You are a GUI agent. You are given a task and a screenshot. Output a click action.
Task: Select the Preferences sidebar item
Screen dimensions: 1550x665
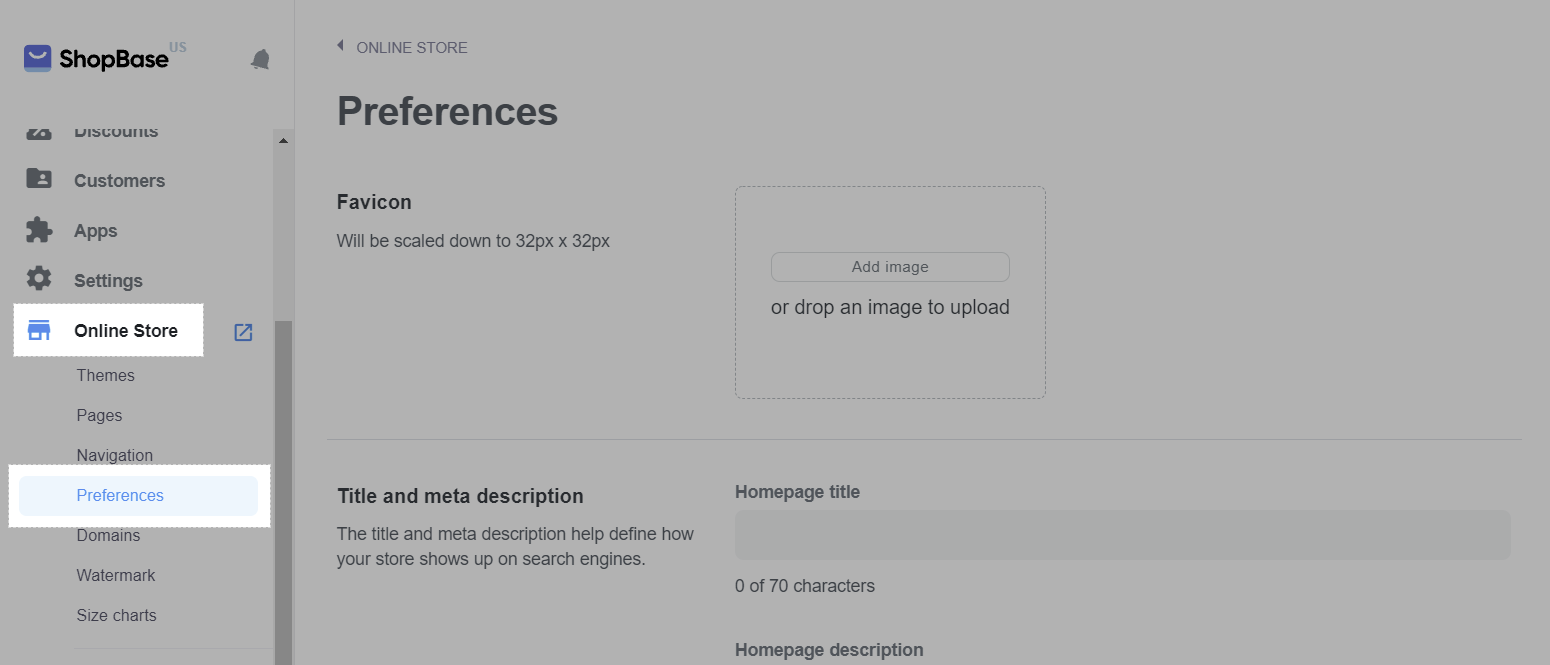[120, 496]
